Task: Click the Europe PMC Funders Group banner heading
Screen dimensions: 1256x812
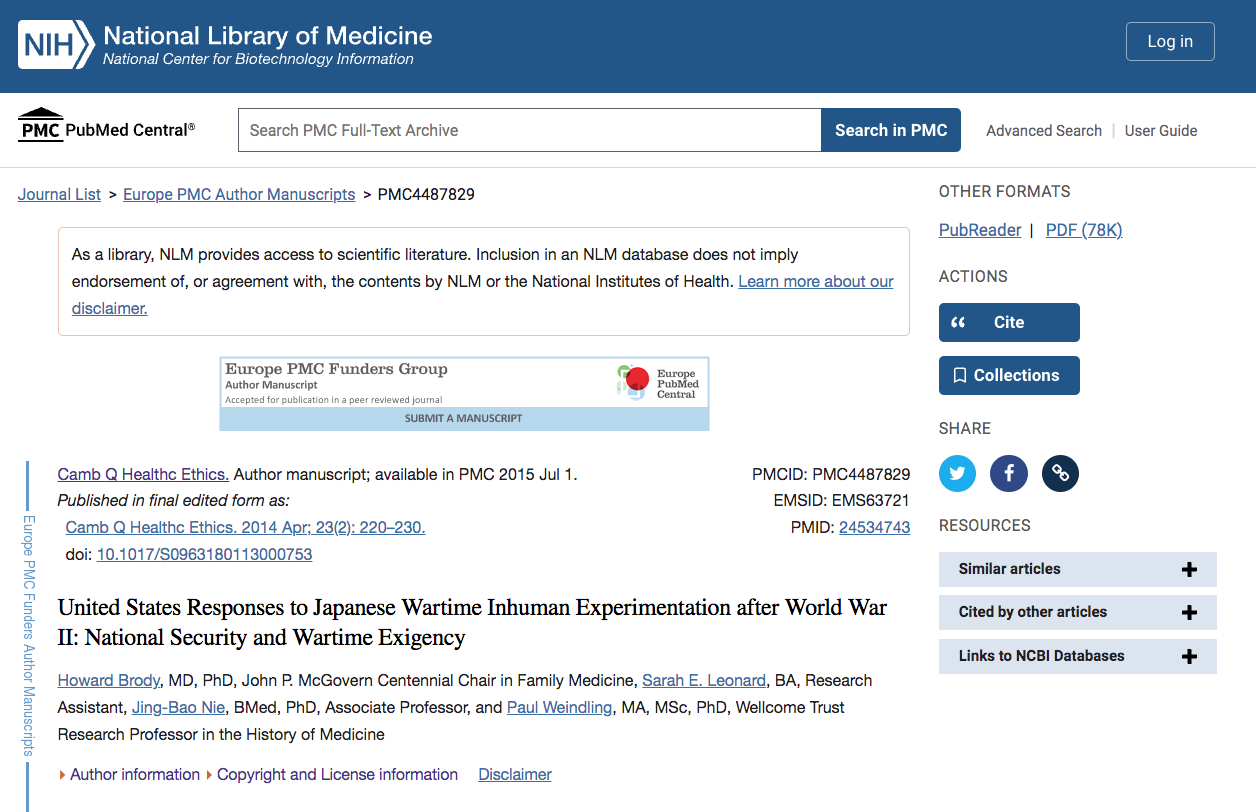Action: point(336,369)
